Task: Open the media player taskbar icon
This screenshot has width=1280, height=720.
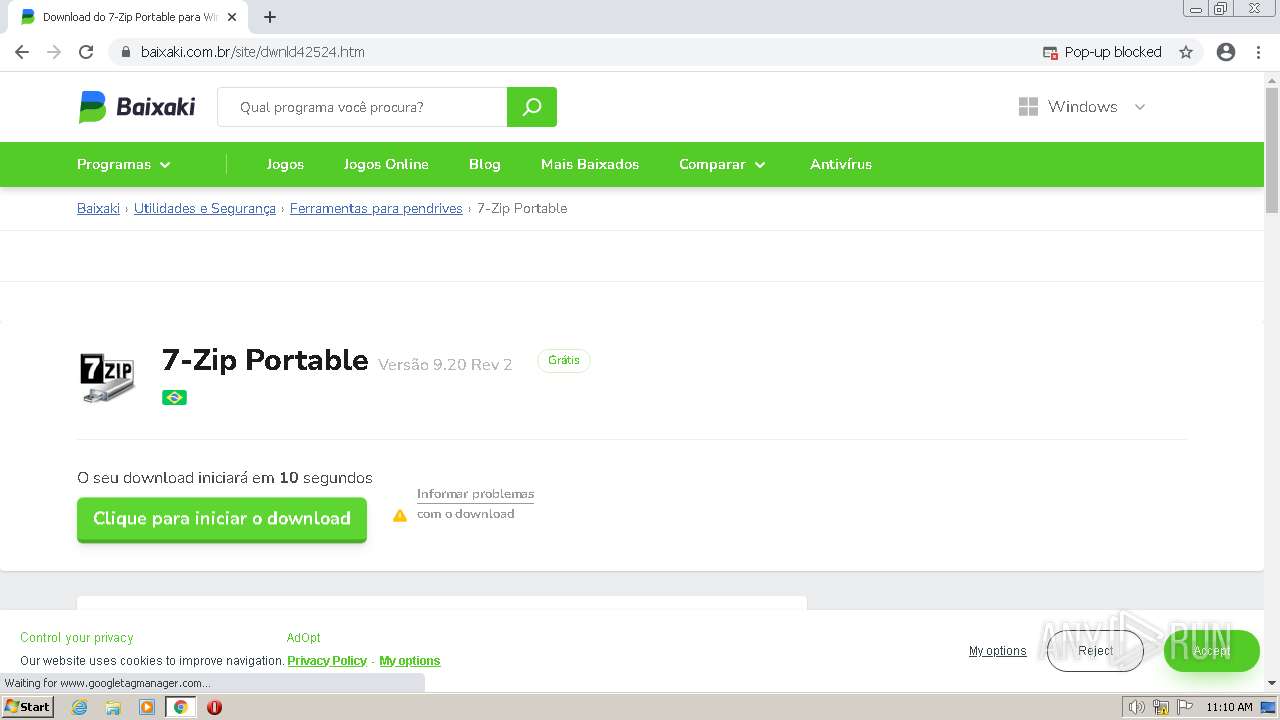Action: pyautogui.click(x=147, y=707)
